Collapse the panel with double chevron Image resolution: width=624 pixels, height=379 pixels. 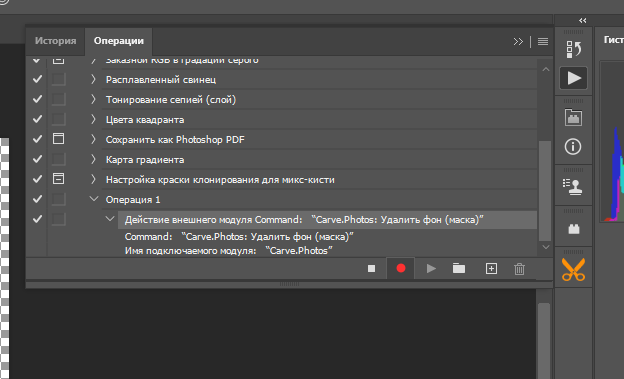(518, 41)
